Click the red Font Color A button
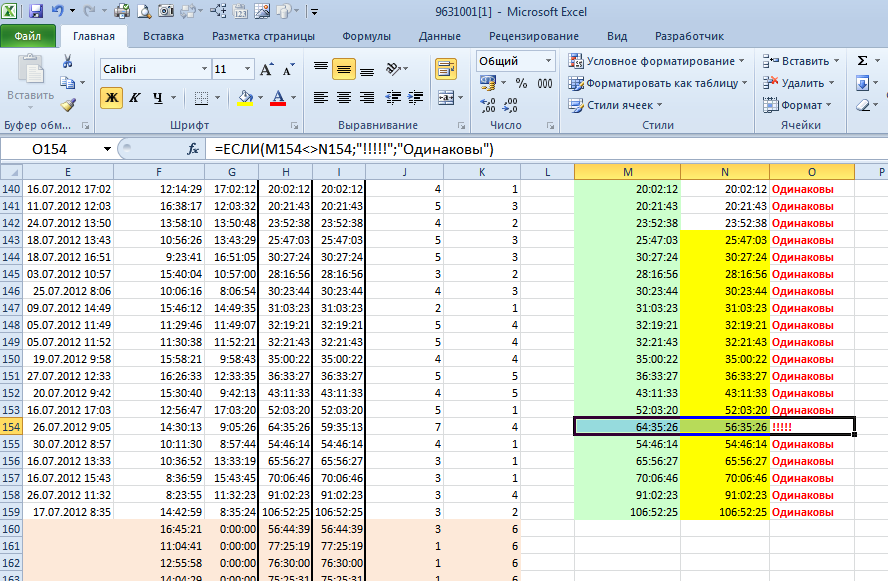Image resolution: width=888 pixels, height=581 pixels. (x=278, y=97)
